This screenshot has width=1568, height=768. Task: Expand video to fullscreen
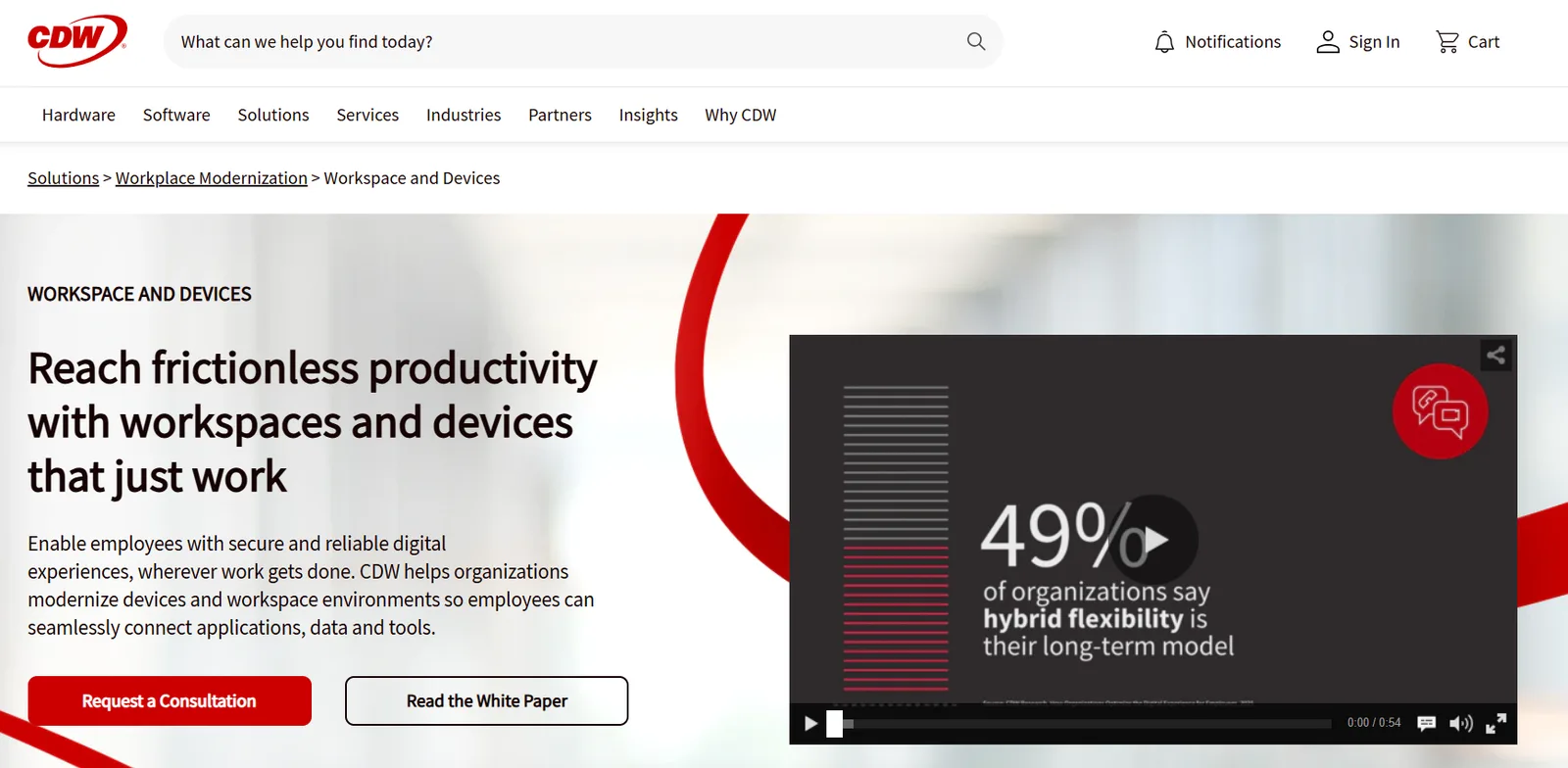[1495, 724]
